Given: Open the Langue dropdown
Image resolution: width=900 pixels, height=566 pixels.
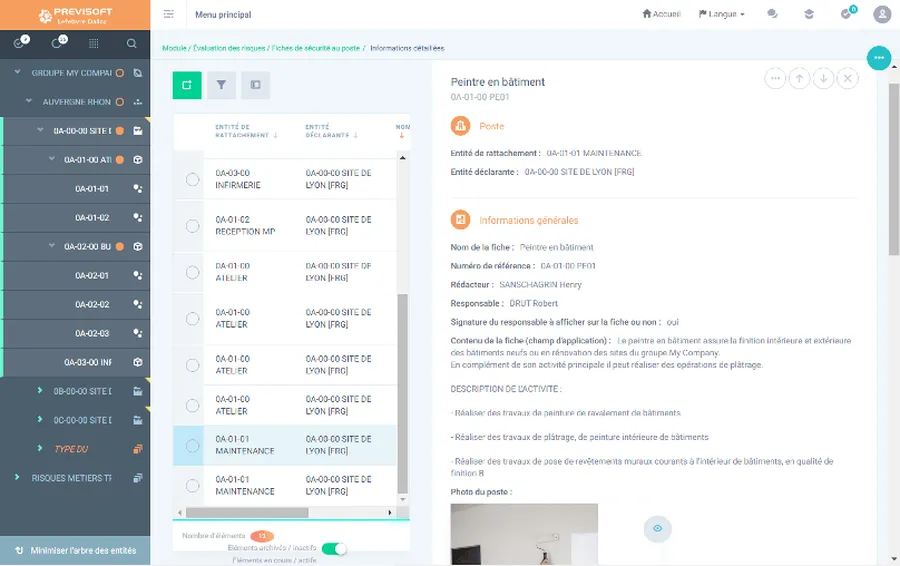Looking at the screenshot, I should (721, 14).
